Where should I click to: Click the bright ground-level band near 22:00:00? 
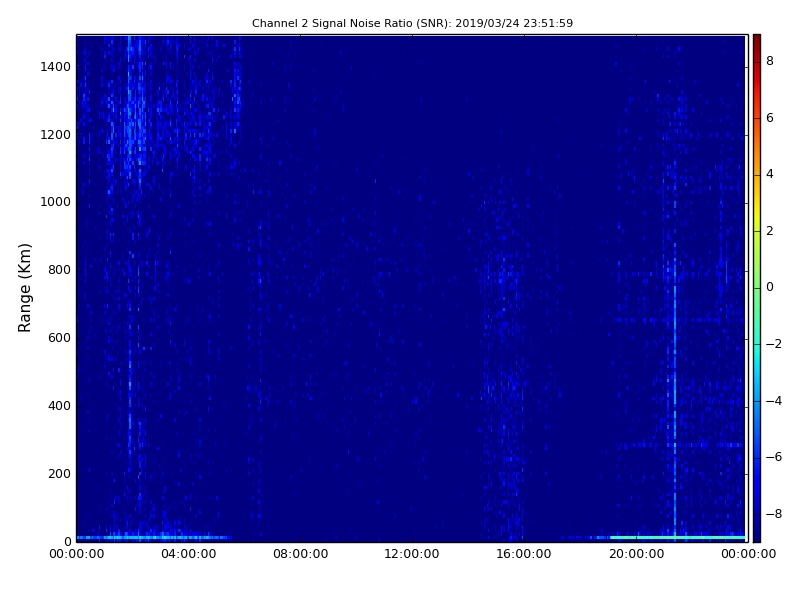click(678, 537)
